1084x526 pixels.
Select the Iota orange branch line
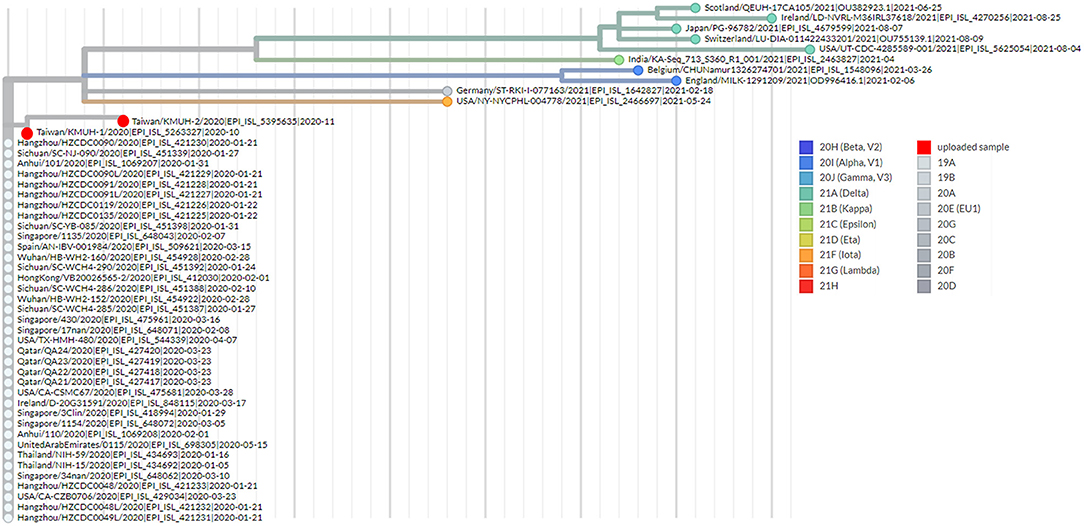click(x=263, y=102)
